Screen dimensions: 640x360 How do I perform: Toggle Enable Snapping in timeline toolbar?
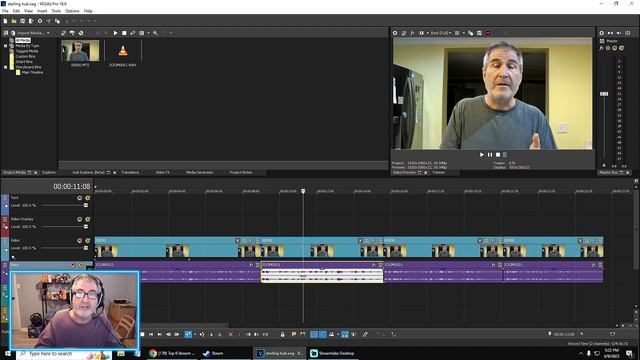314,334
